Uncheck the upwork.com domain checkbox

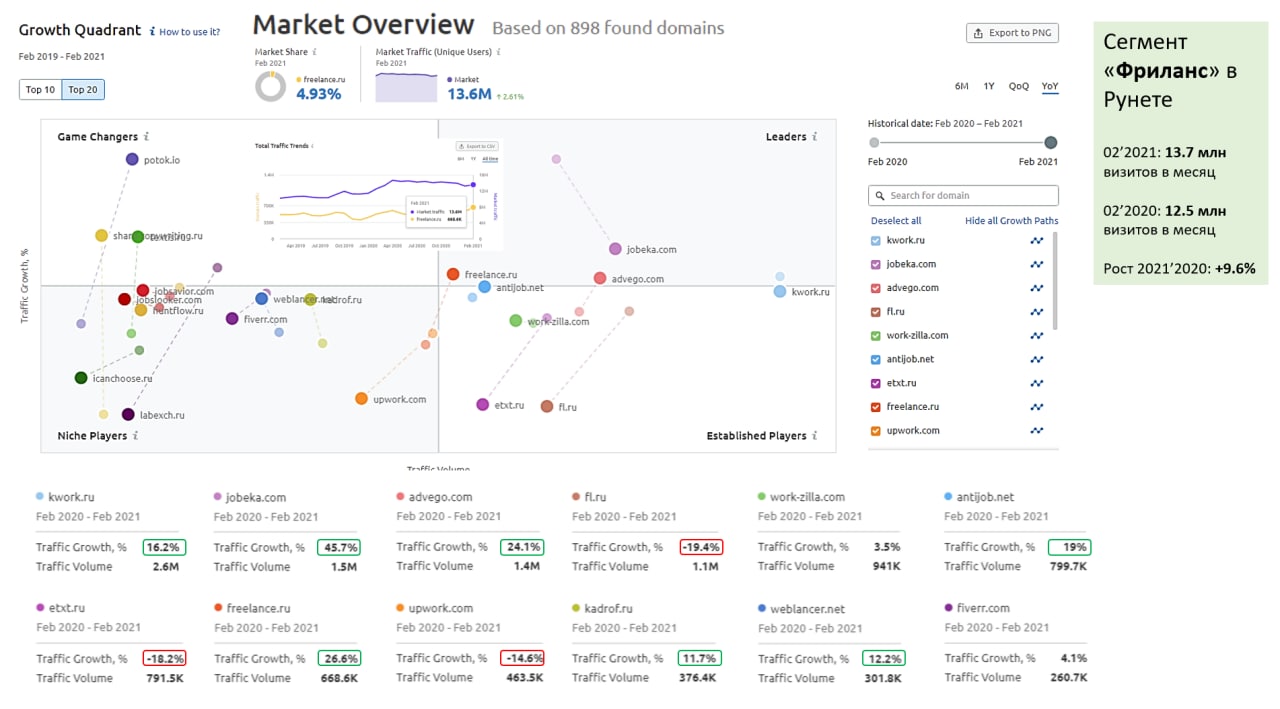876,431
